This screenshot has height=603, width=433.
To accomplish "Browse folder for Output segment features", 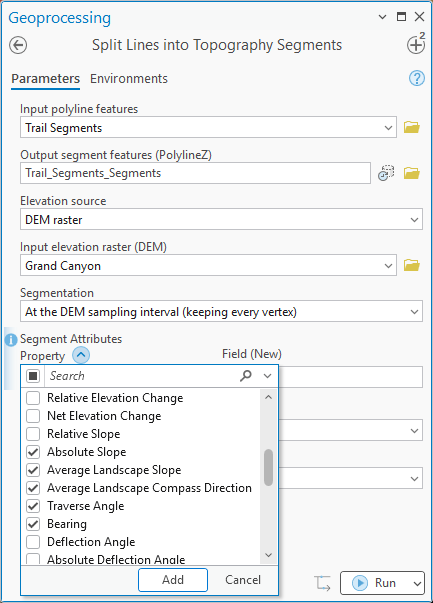I will pos(411,173).
